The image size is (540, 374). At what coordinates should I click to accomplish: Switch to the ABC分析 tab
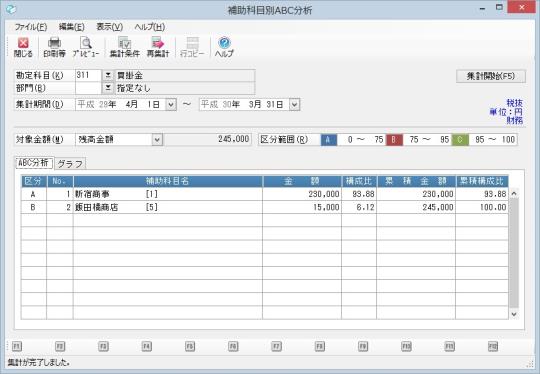pos(34,163)
